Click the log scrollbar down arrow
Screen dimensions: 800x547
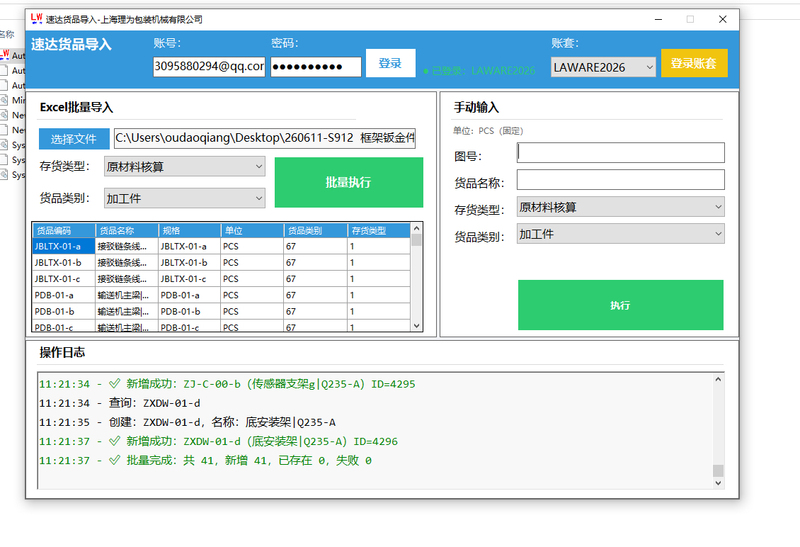point(718,483)
